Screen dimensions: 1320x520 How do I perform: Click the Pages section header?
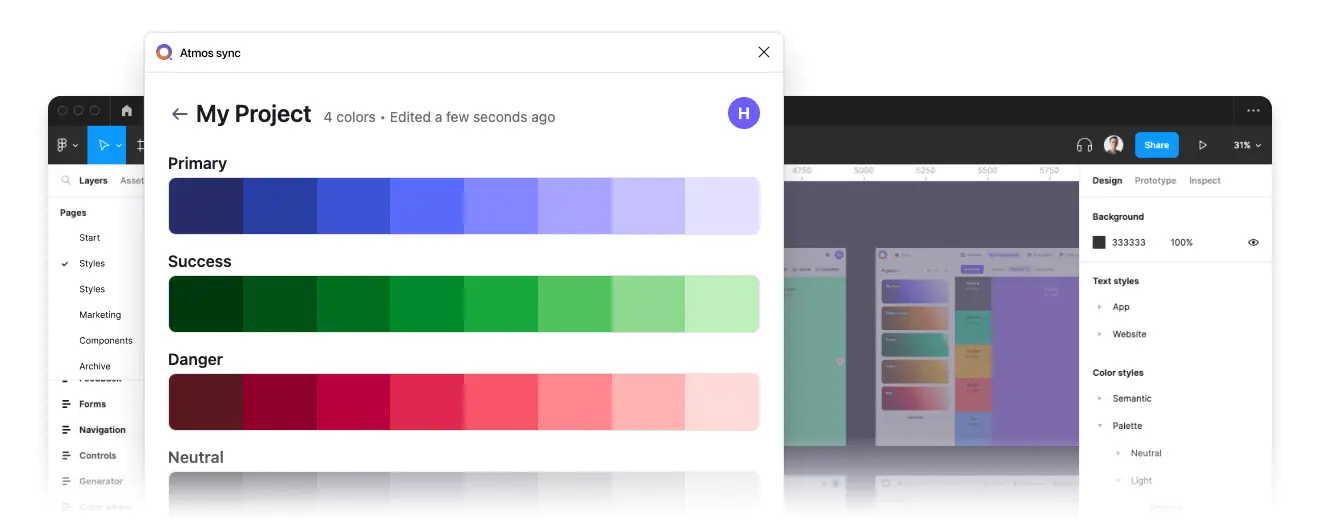point(73,213)
